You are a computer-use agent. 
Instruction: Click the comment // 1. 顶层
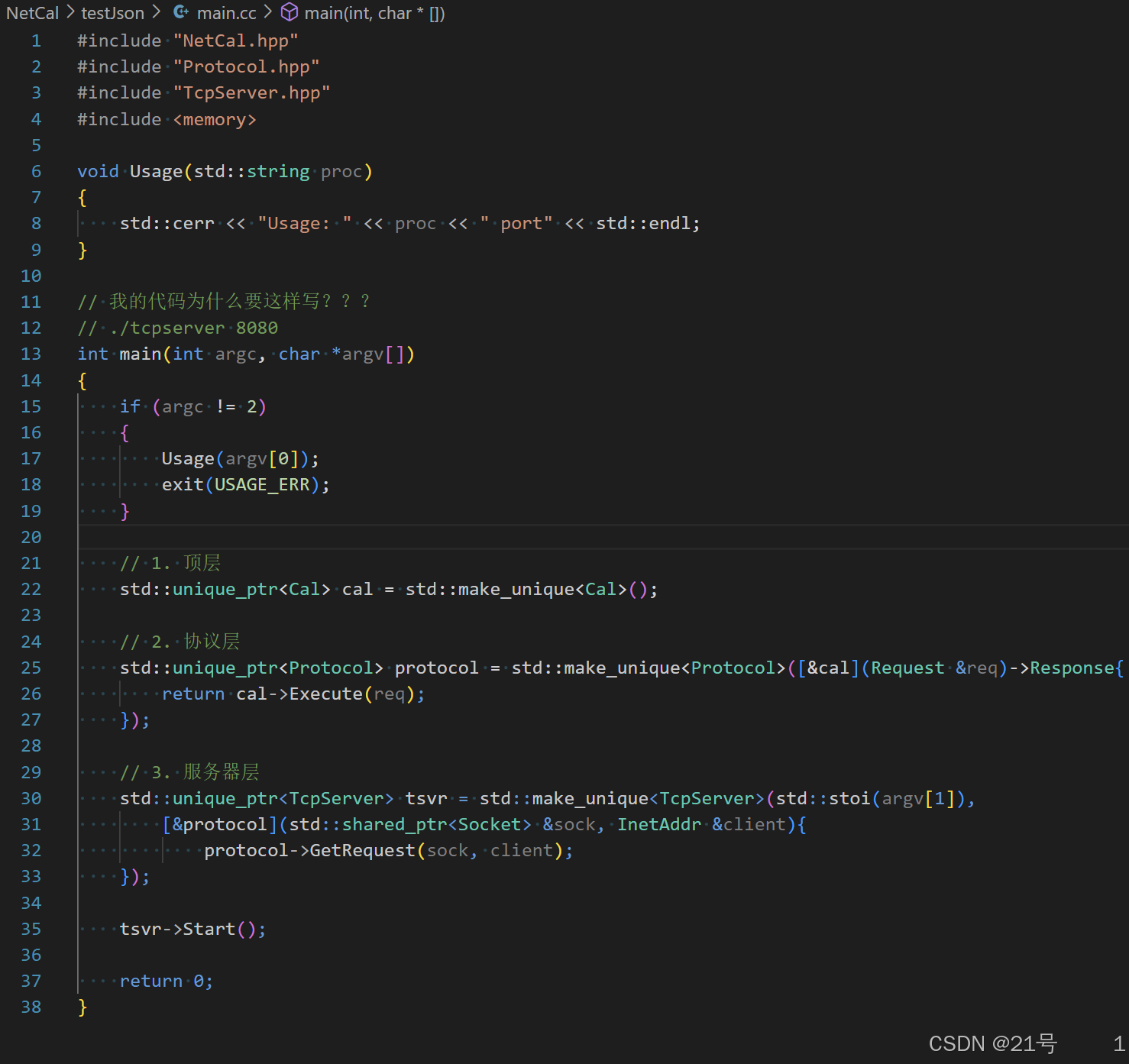(170, 564)
